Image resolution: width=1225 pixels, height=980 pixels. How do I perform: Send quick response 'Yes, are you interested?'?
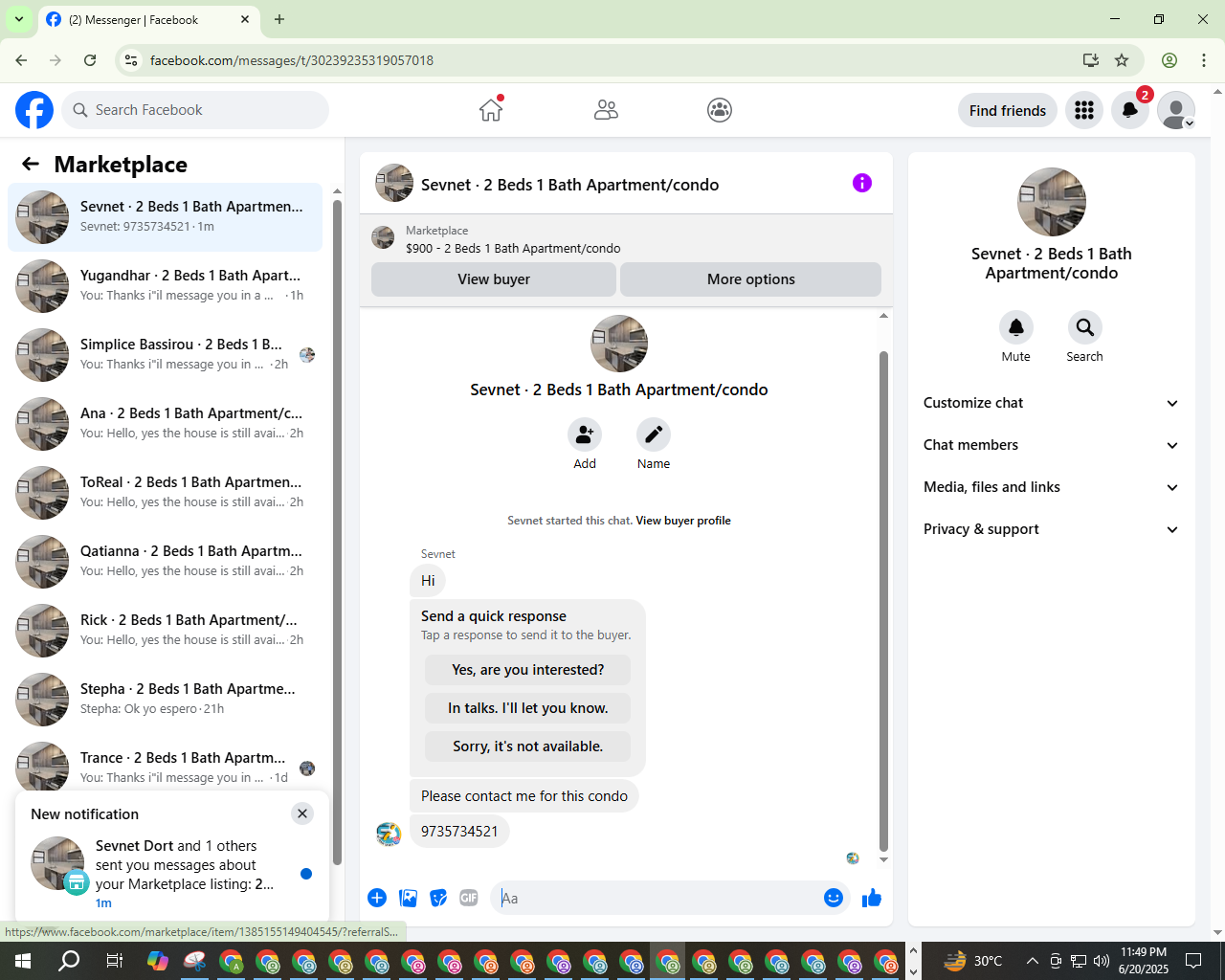pyautogui.click(x=528, y=670)
